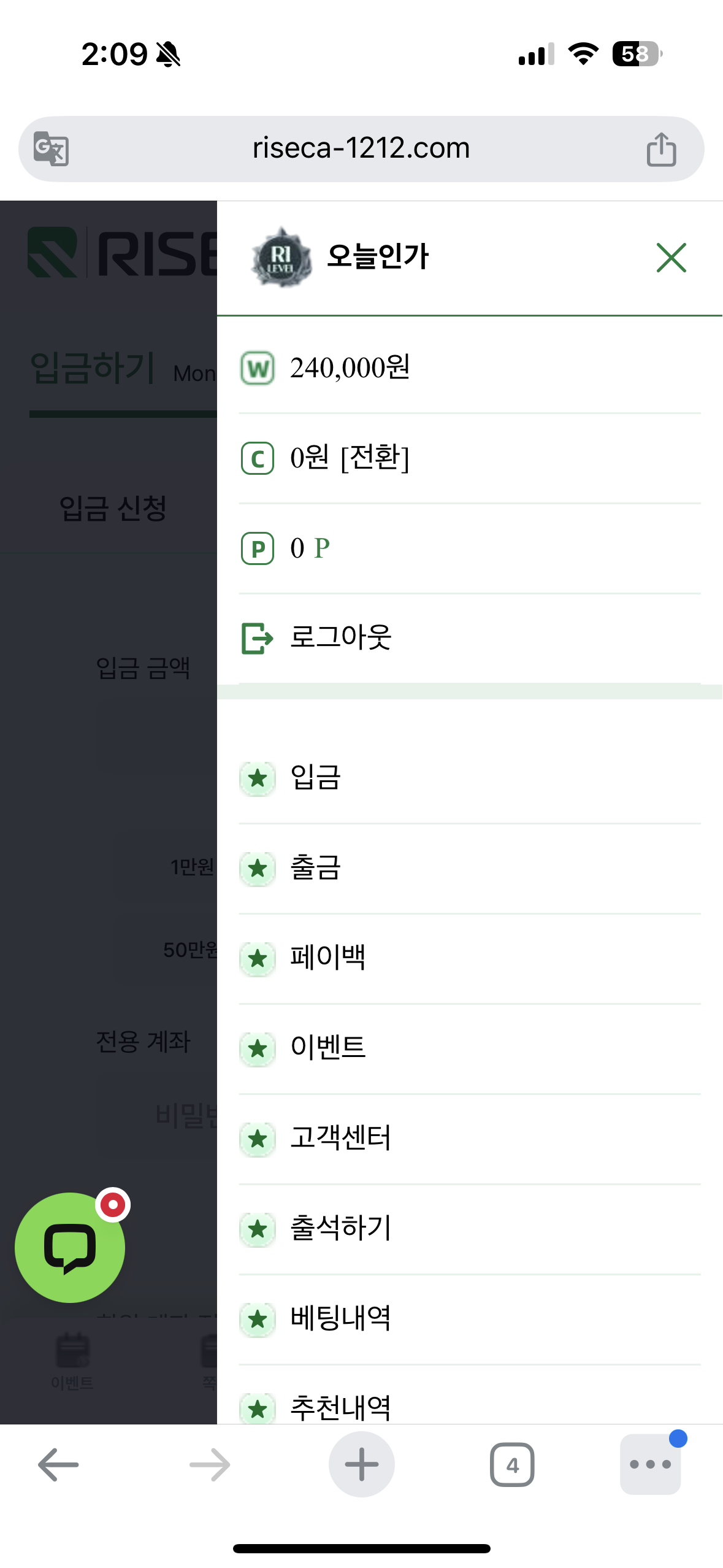This screenshot has height=1568, width=723.
Task: Open 출석하기 attendance check
Action: (x=470, y=1228)
